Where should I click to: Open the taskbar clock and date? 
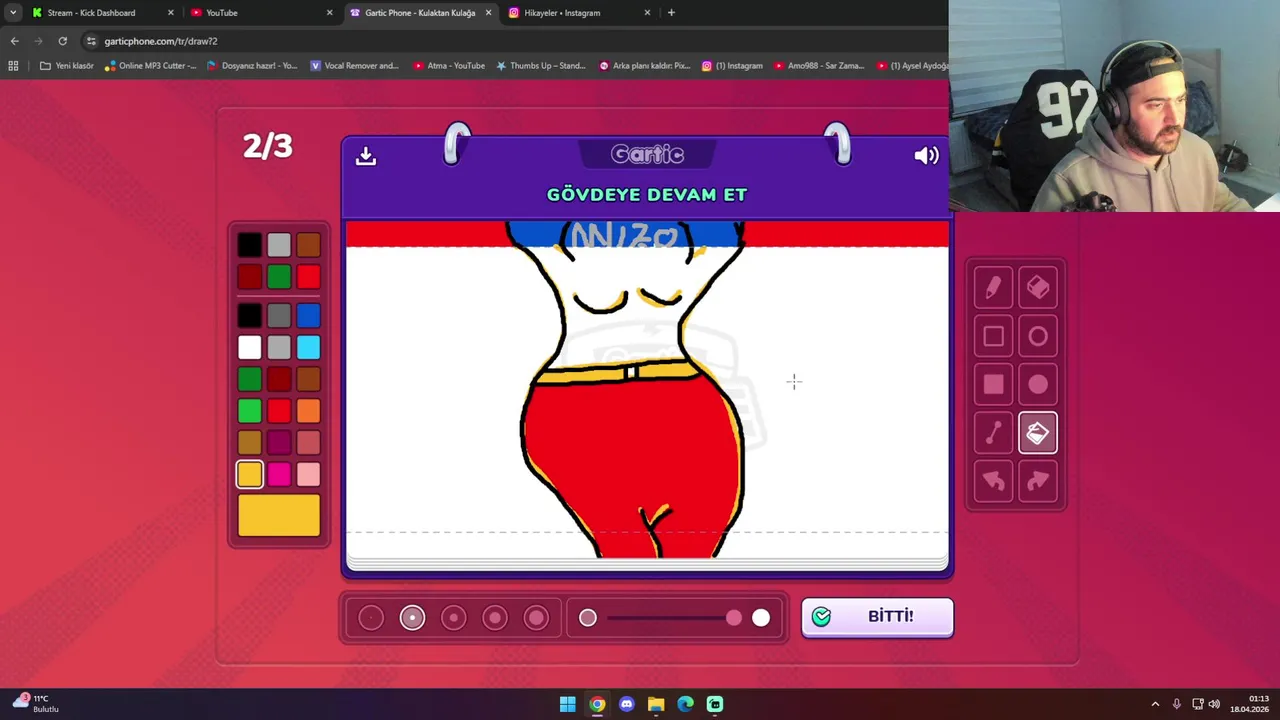(1251, 704)
